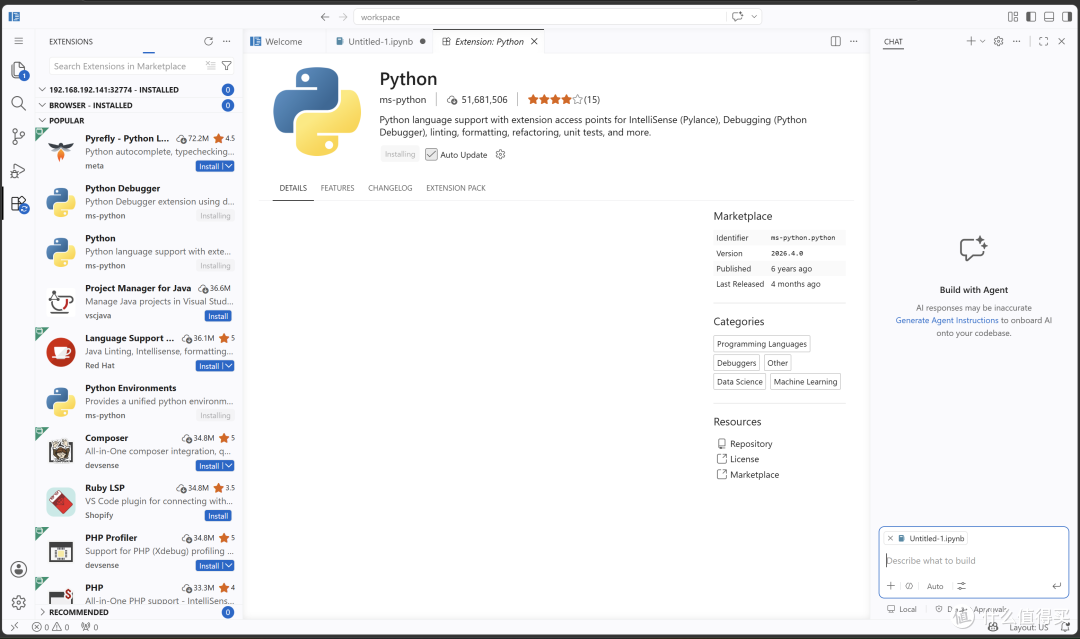The width and height of the screenshot is (1080, 639).
Task: Click the Search Extensions in Marketplace field
Action: [127, 66]
